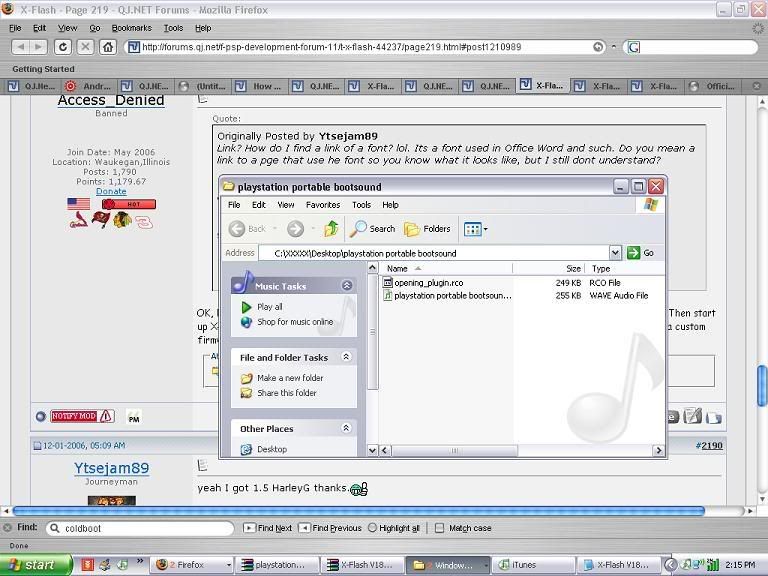Viewport: 768px width, 576px height.
Task: Open the playstation... taskbar button
Action: [x=277, y=565]
